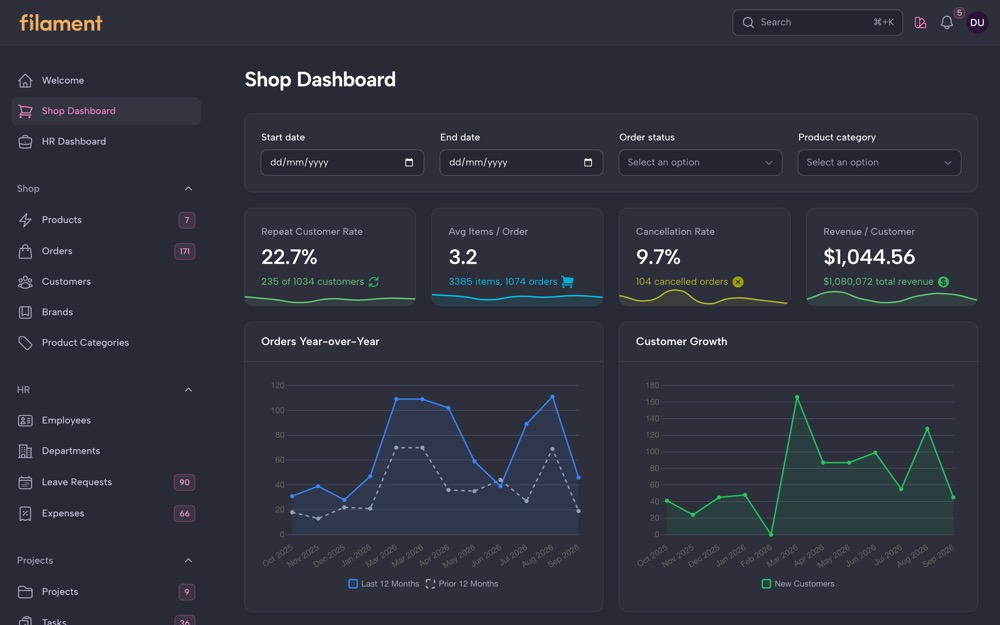
Task: Click the $1,044.56 revenue value
Action: click(x=869, y=257)
